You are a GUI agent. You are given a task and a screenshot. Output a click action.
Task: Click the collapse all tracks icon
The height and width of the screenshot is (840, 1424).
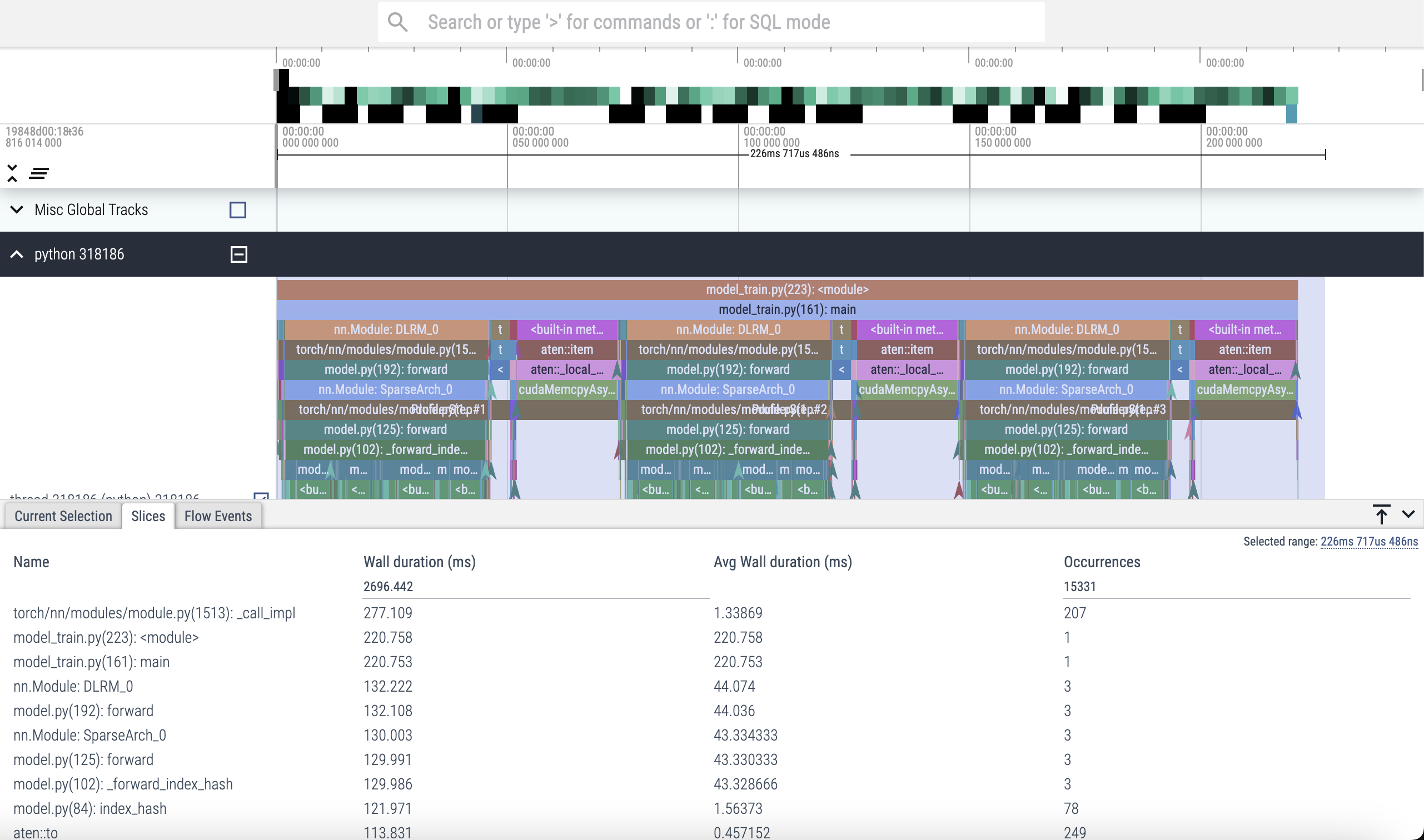[x=12, y=173]
